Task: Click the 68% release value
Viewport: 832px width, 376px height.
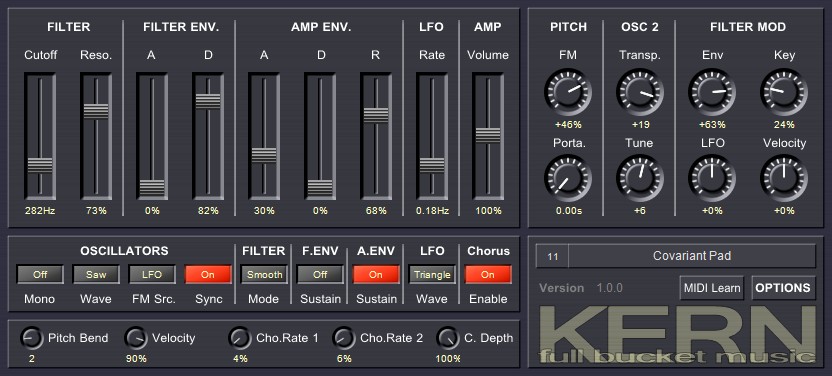Action: 376,211
